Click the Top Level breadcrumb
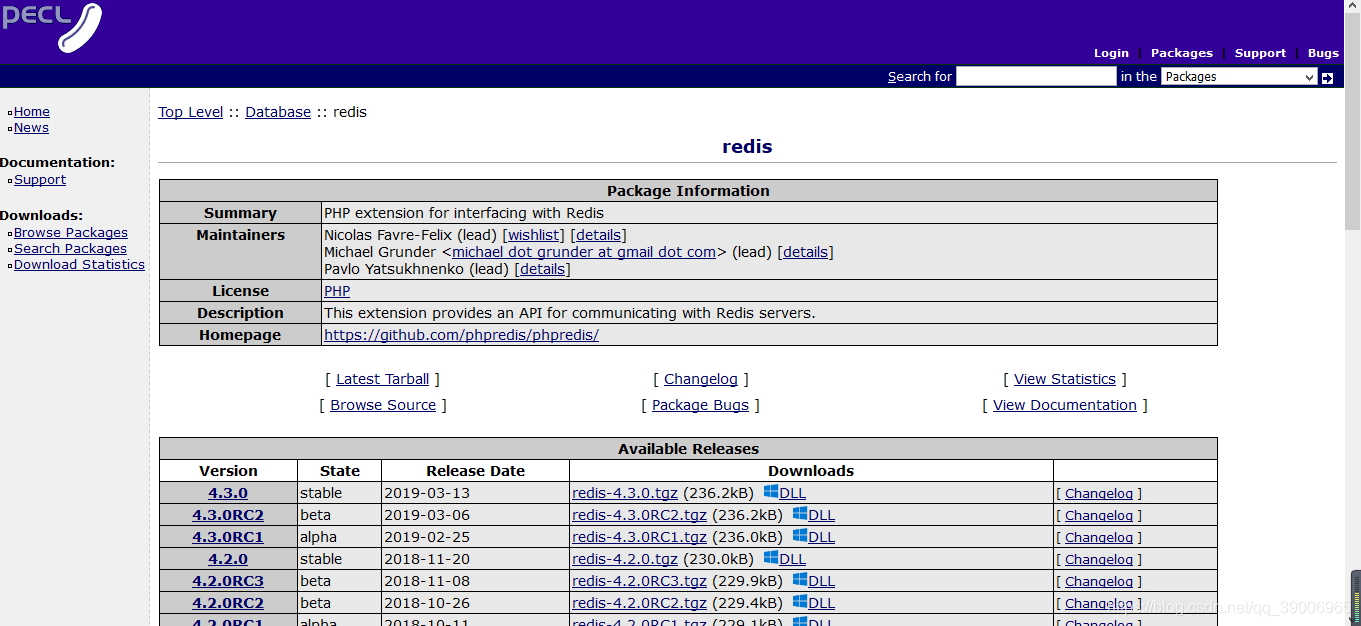The width and height of the screenshot is (1361, 626). coord(190,112)
